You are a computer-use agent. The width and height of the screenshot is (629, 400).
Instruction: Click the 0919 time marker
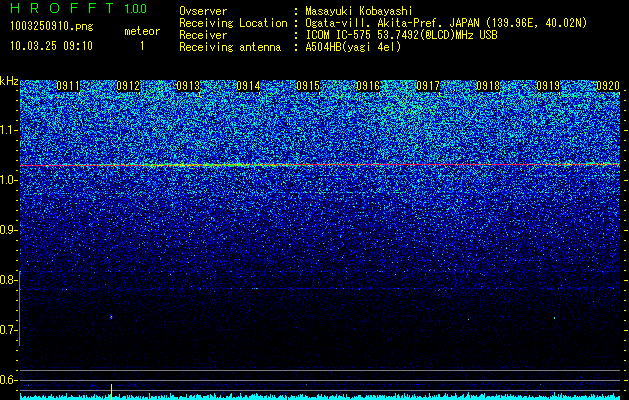click(548, 86)
